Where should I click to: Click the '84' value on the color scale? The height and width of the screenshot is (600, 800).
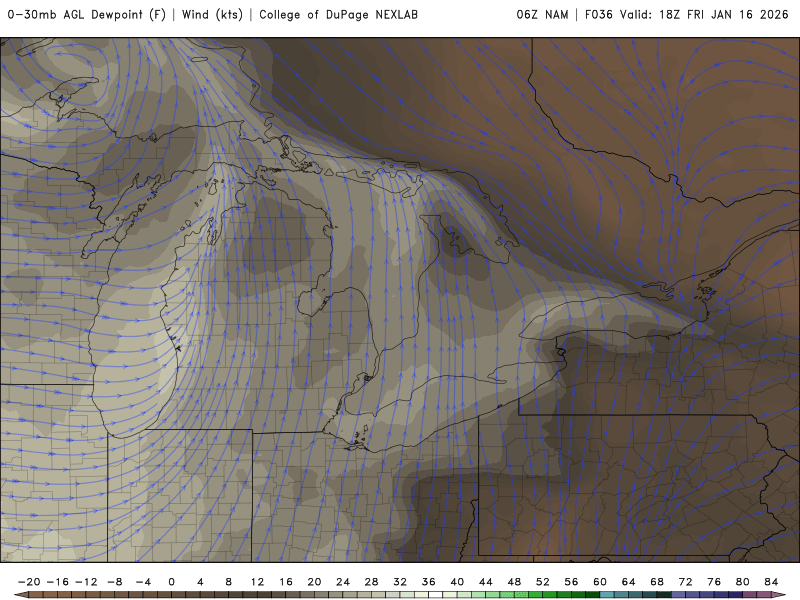(x=771, y=582)
